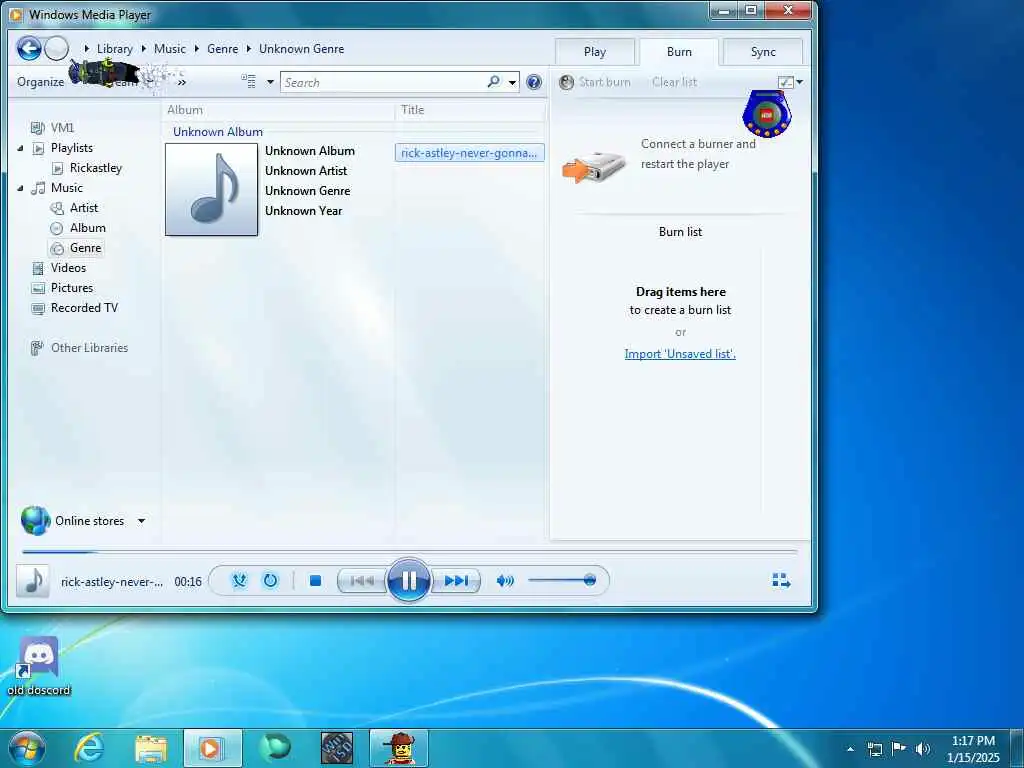The height and width of the screenshot is (768, 1024).
Task: Expand Online stores dropdown arrow
Action: (x=141, y=521)
